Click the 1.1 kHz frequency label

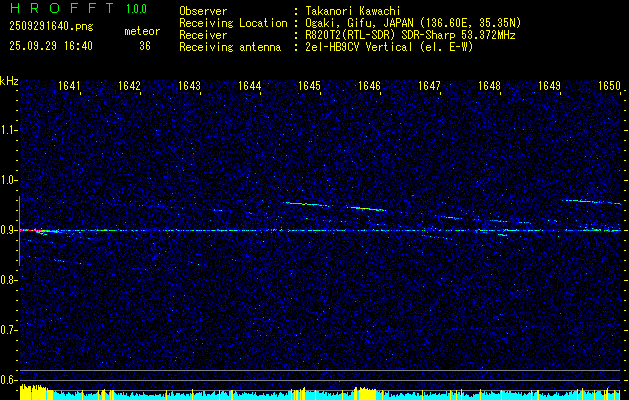point(8,130)
